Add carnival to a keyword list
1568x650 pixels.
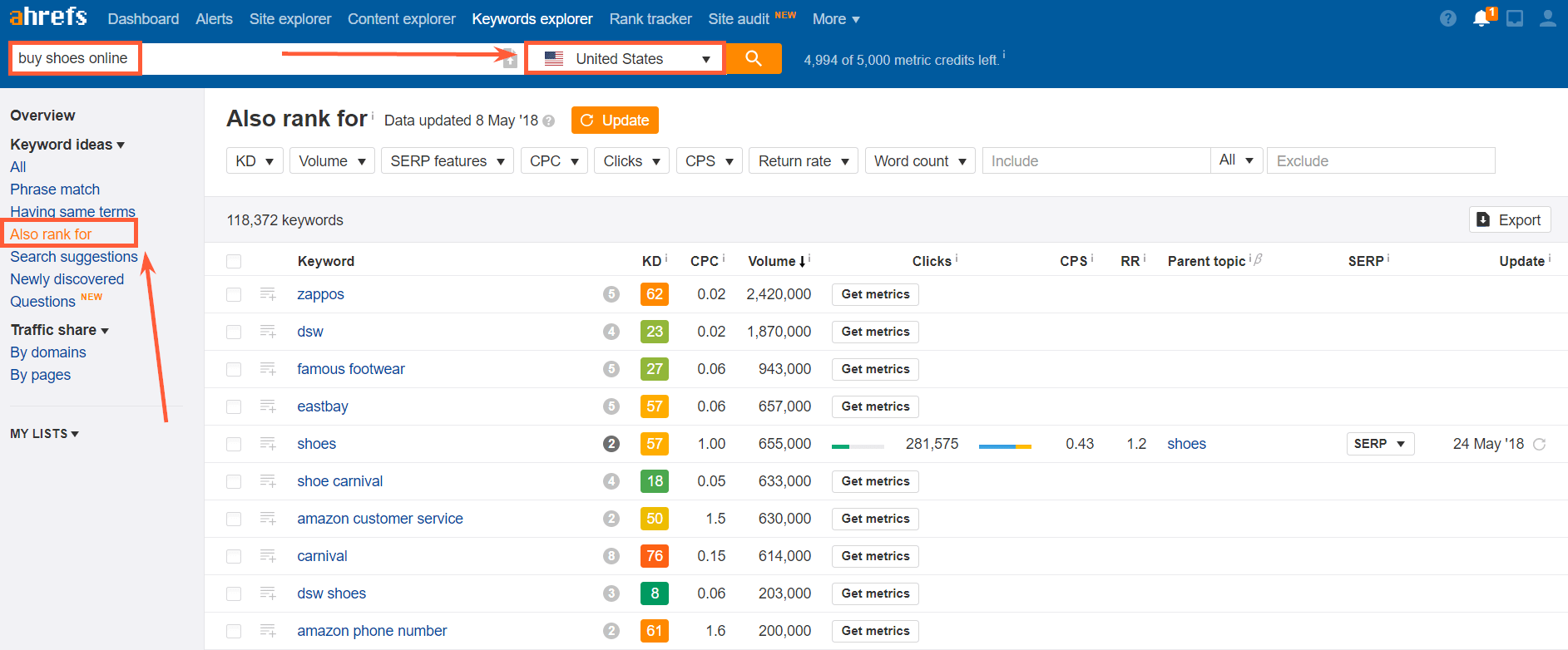tap(268, 556)
